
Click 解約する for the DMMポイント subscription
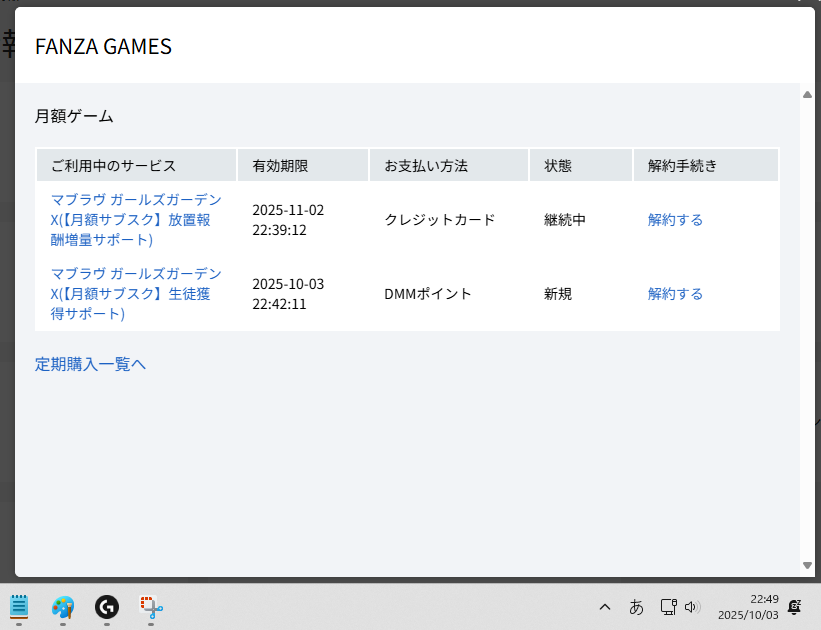click(675, 294)
